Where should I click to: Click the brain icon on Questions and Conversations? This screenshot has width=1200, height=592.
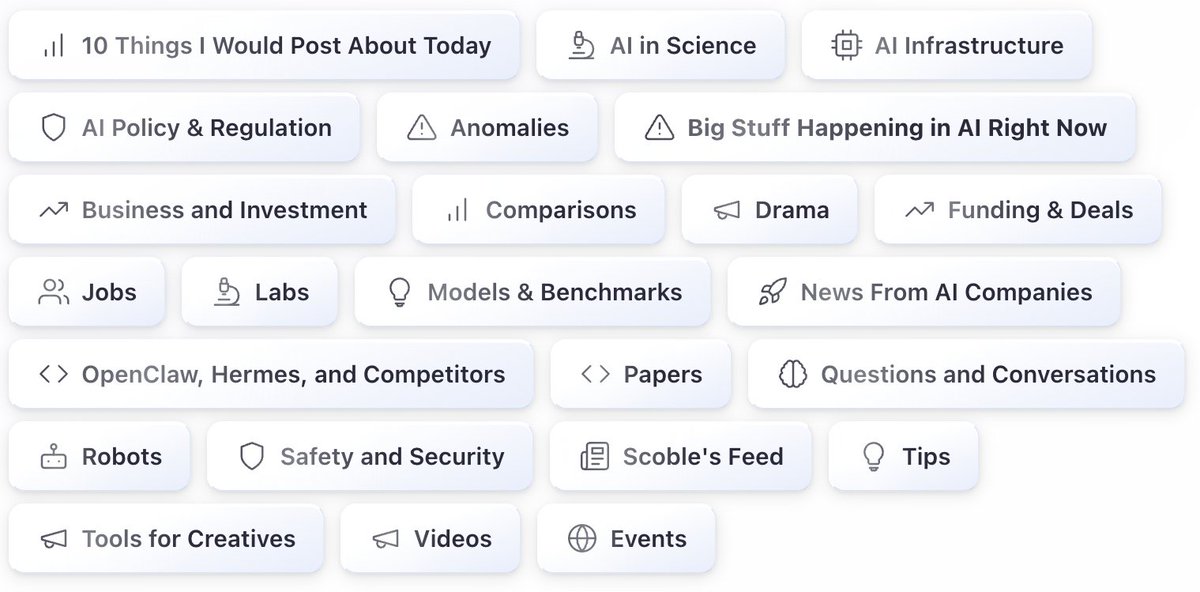[x=792, y=374]
